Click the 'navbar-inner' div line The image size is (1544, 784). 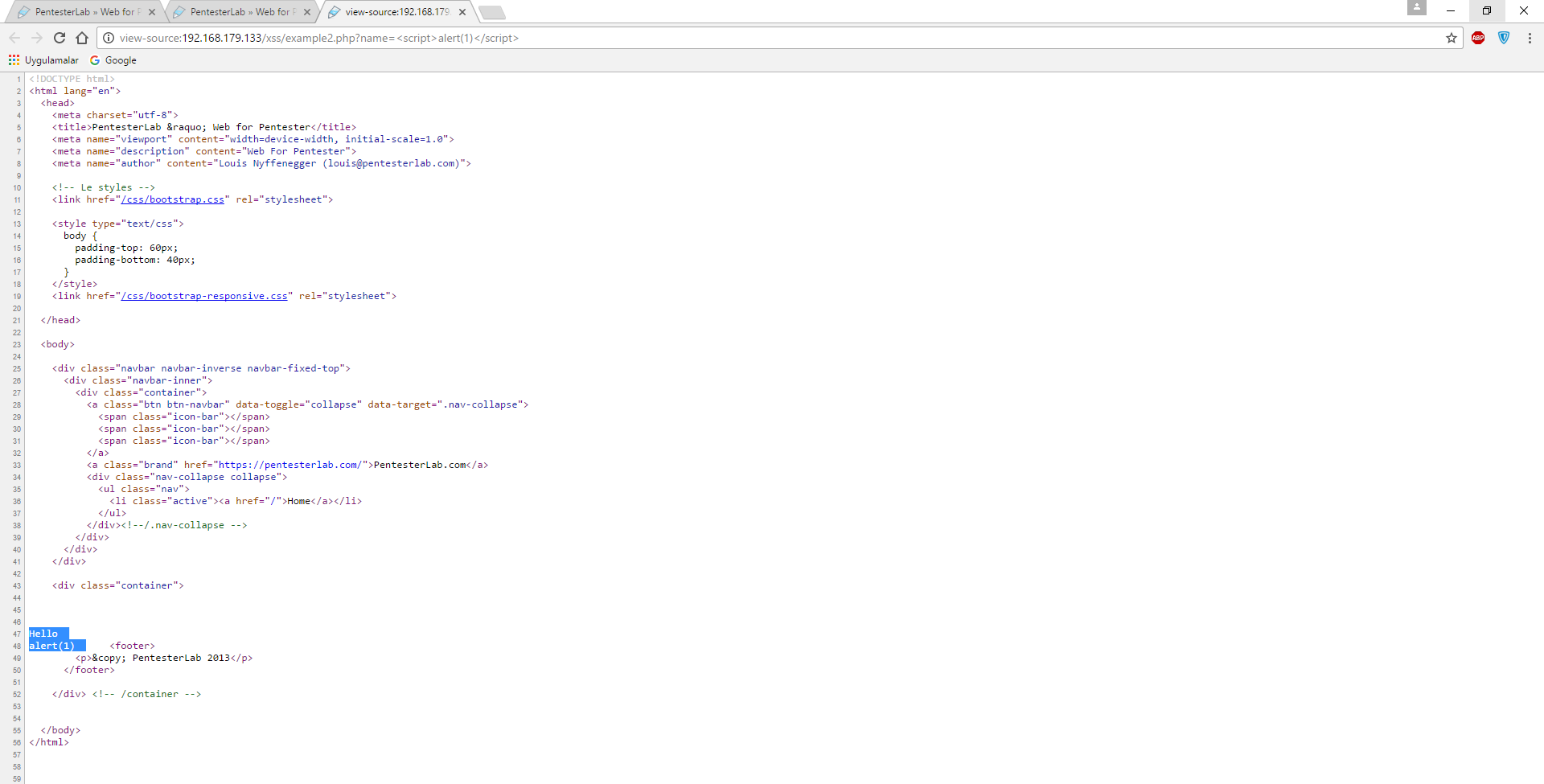(x=138, y=380)
